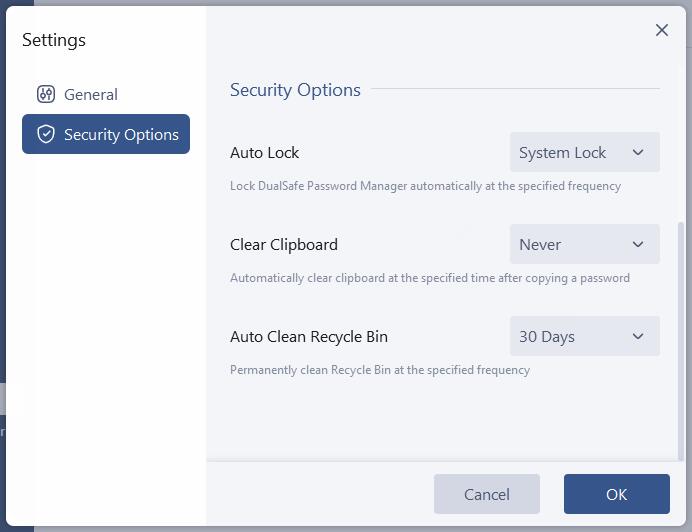692x532 pixels.
Task: Close the Settings dialog with X
Action: click(661, 30)
